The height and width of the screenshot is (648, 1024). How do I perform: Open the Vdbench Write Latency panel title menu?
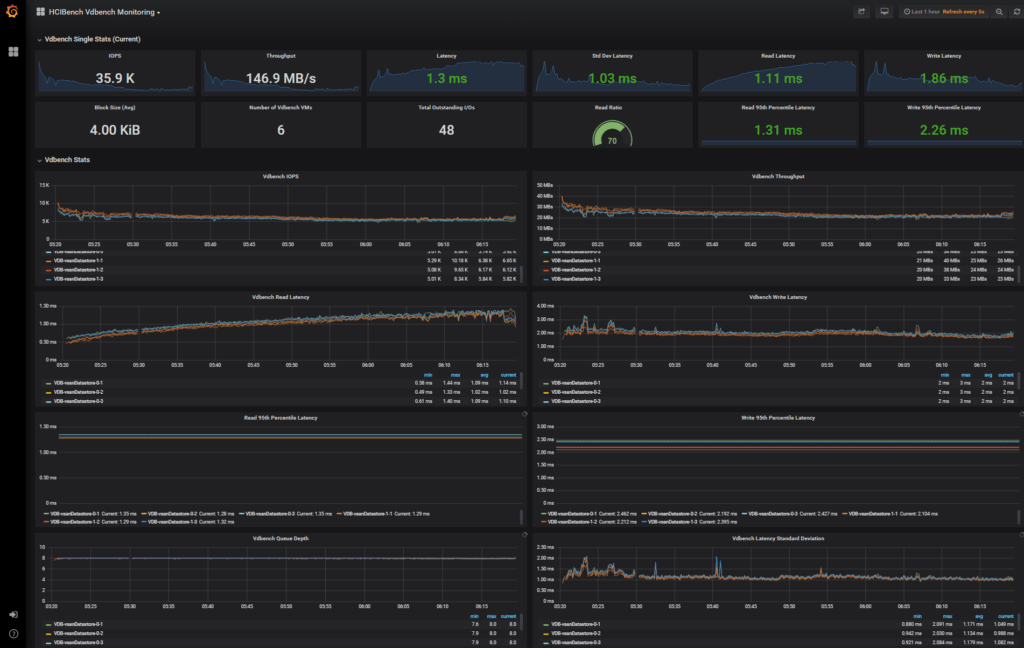(x=775, y=297)
